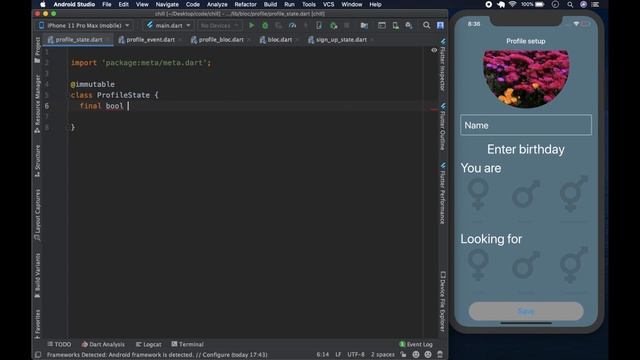Open the project structure folder icon
The image size is (640, 360).
[x=364, y=25]
